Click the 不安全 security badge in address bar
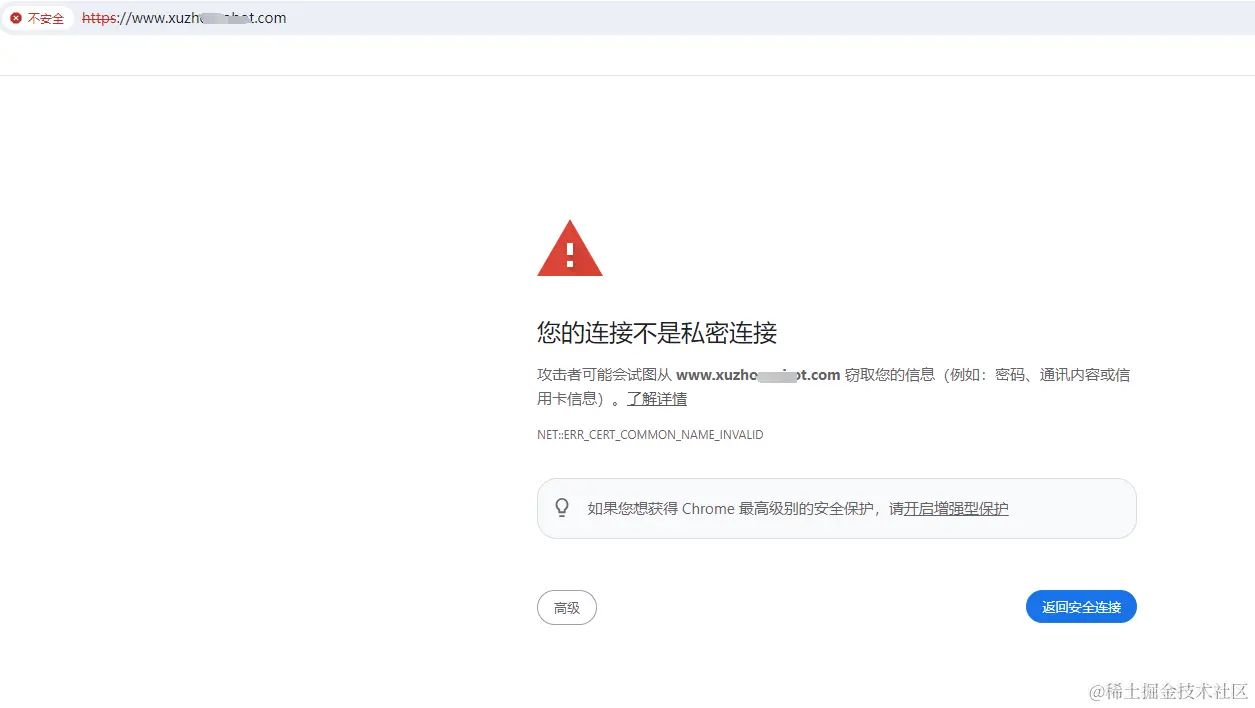Screen dimensions: 1255x708 tap(38, 18)
